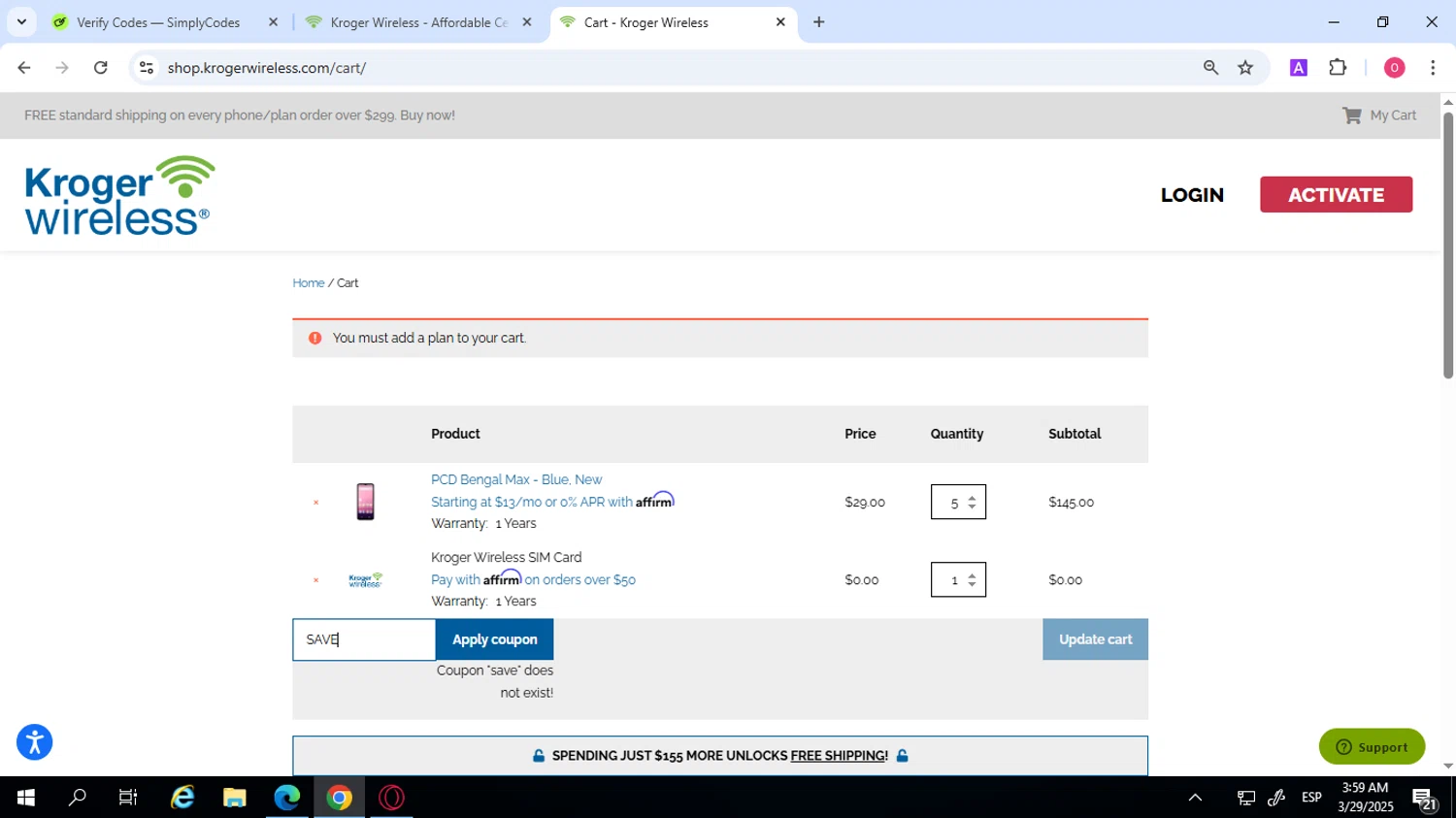Click Starting at $13/mo Affirm link
The height and width of the screenshot is (818, 1456).
pyautogui.click(x=552, y=502)
